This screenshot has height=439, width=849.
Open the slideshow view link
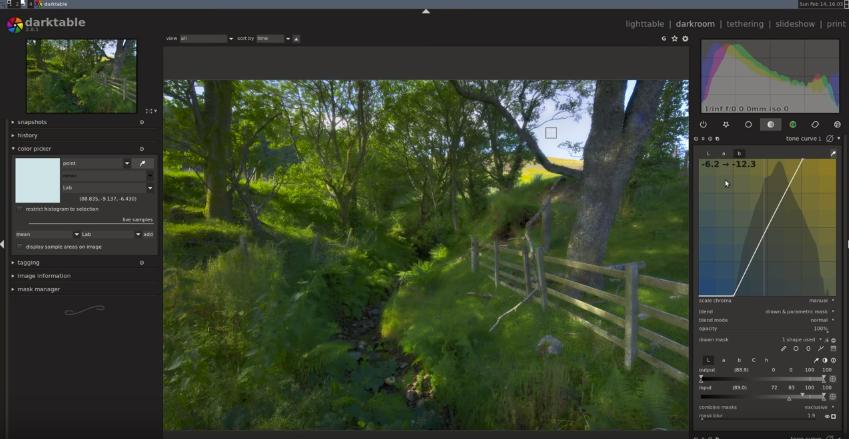(795, 24)
